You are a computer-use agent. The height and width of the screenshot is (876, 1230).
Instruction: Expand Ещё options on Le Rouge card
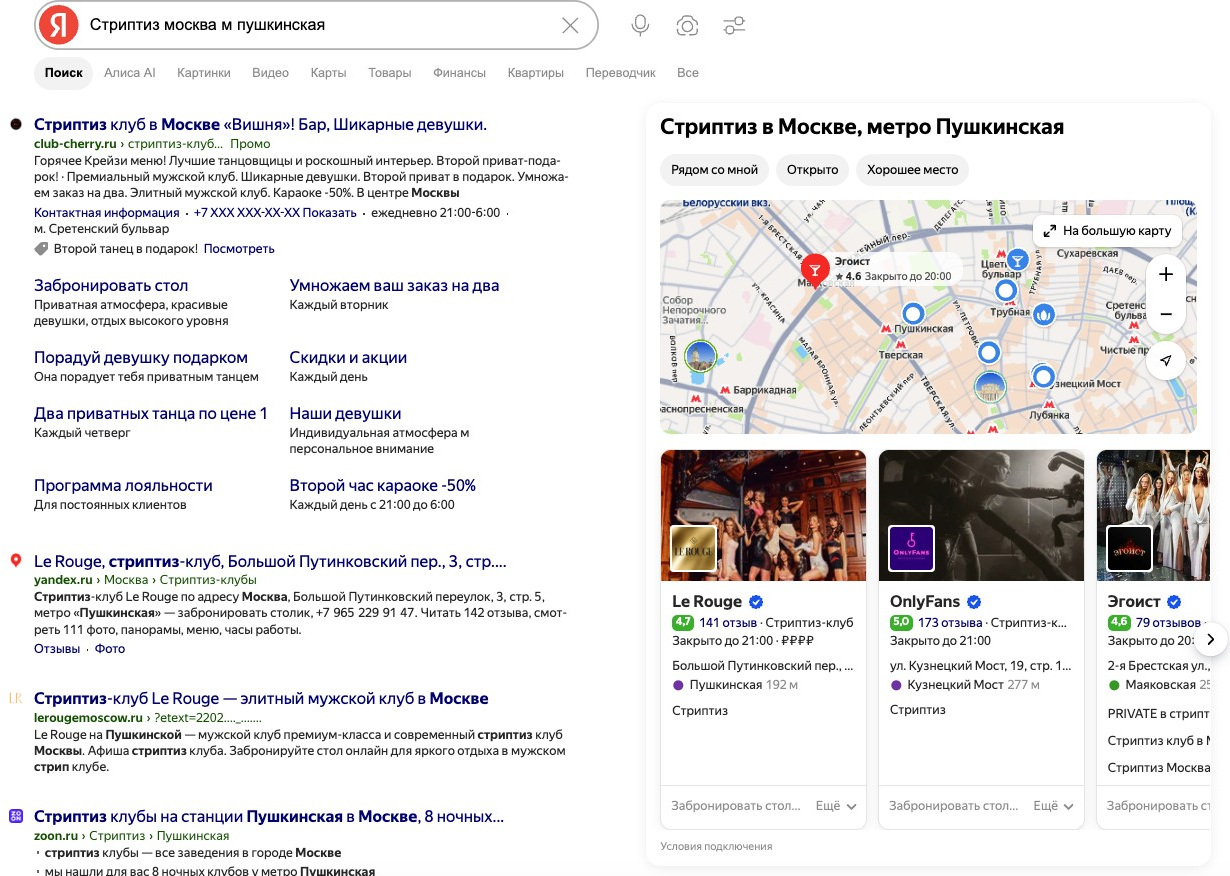(x=836, y=806)
